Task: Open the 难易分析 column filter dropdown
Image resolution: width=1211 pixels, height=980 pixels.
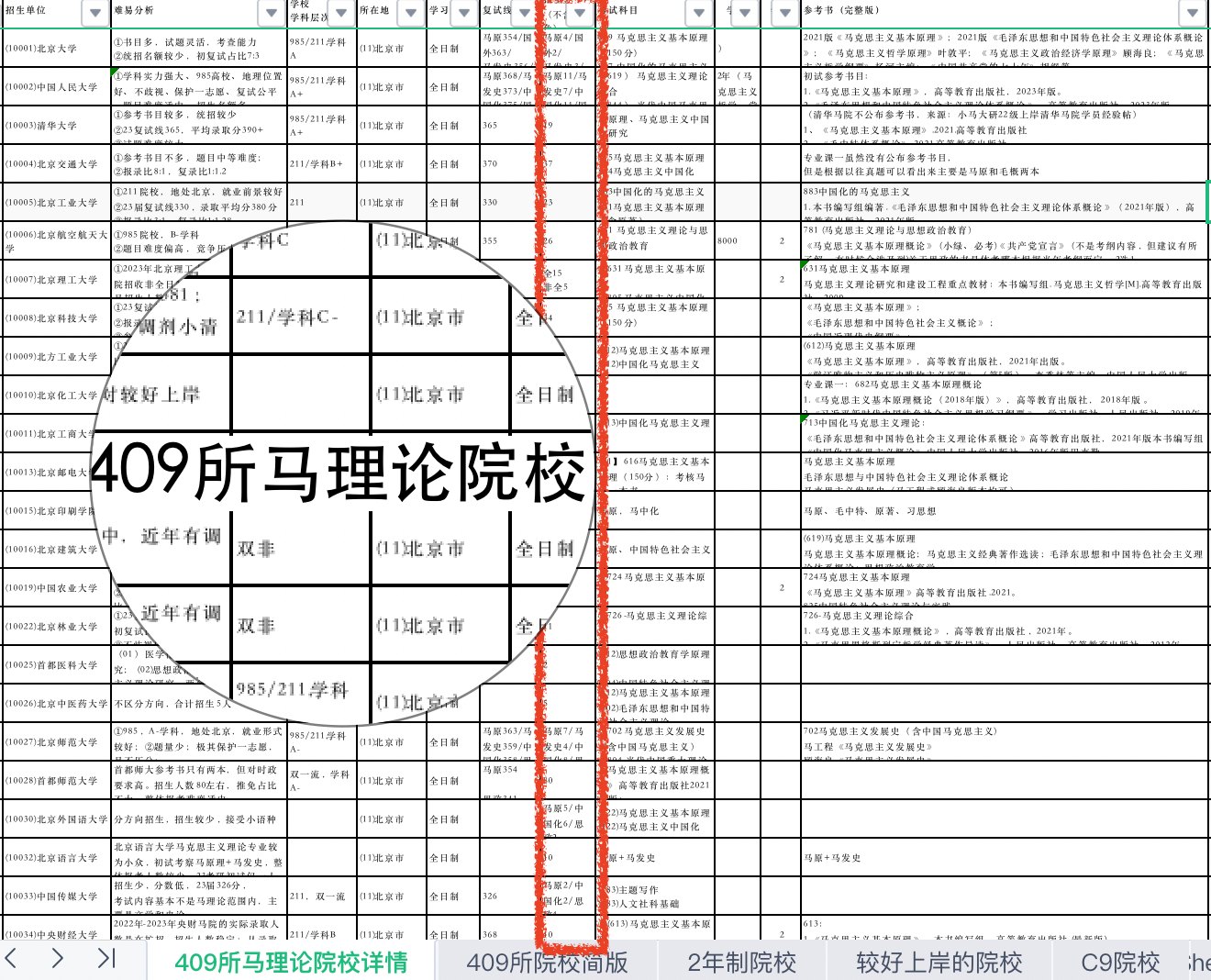Action: click(x=272, y=13)
